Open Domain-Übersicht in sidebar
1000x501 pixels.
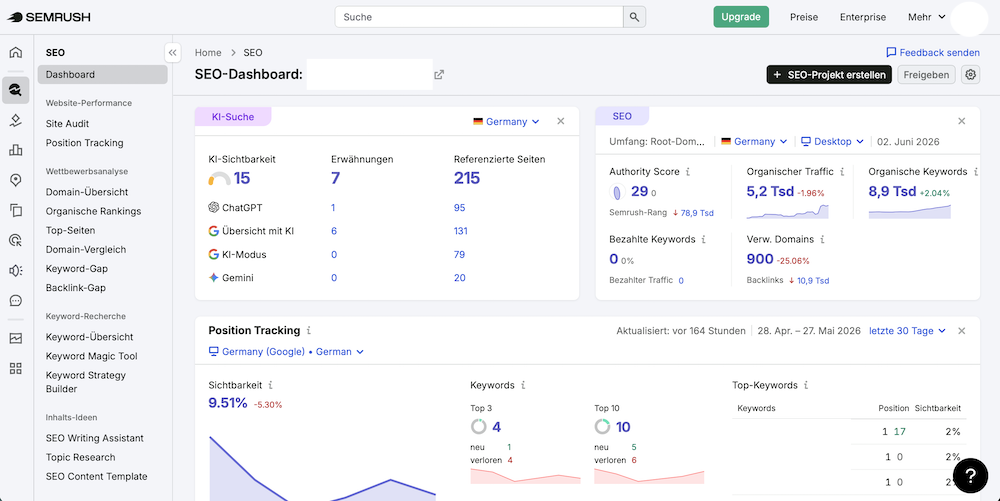[87, 192]
